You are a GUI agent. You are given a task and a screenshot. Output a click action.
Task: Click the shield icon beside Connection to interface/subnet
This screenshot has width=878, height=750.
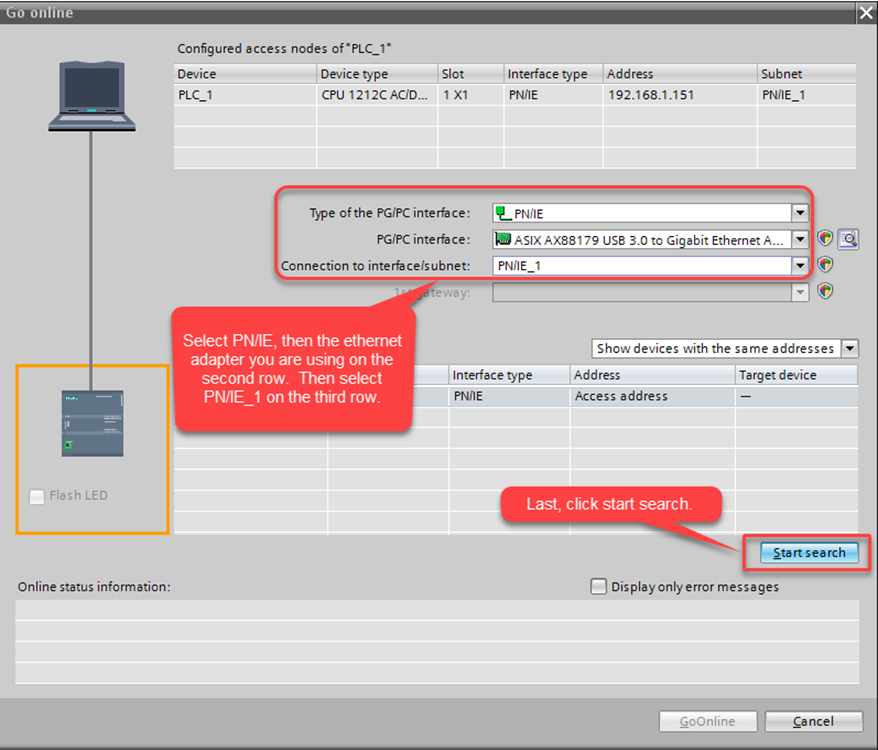click(824, 264)
